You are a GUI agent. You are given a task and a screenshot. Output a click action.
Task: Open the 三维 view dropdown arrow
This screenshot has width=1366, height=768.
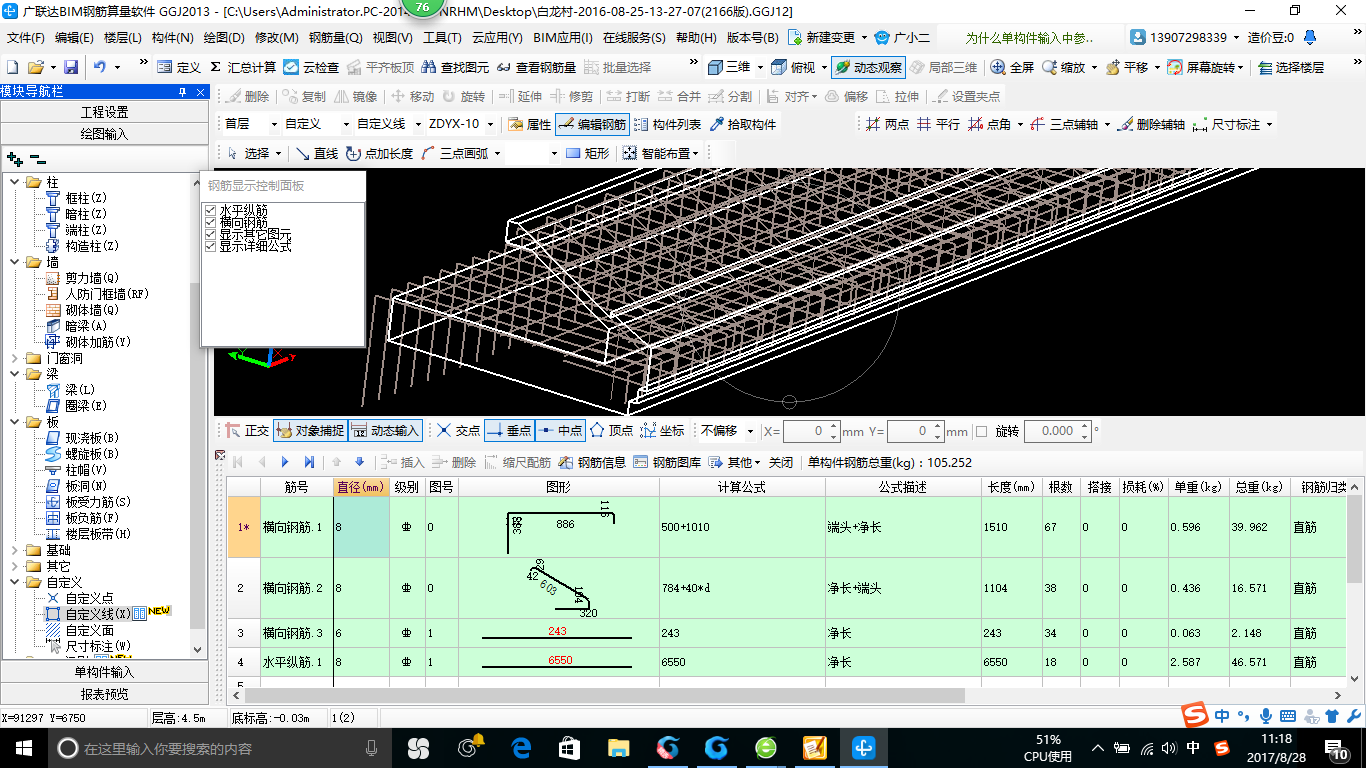coord(760,67)
